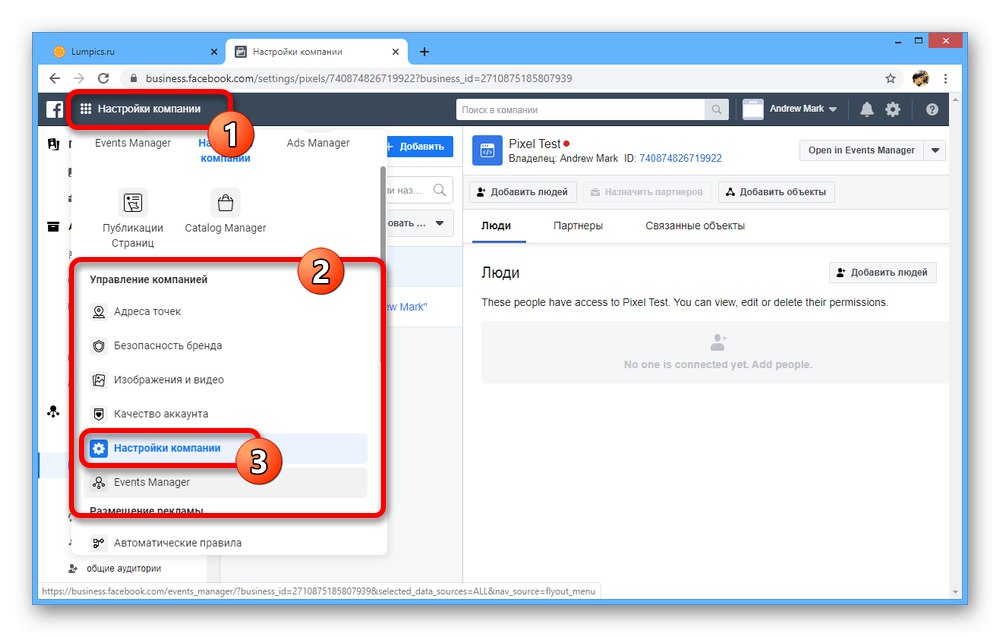Select Ads Manager shortcut in the menu
Screen dimensions: 1000x637
(318, 143)
